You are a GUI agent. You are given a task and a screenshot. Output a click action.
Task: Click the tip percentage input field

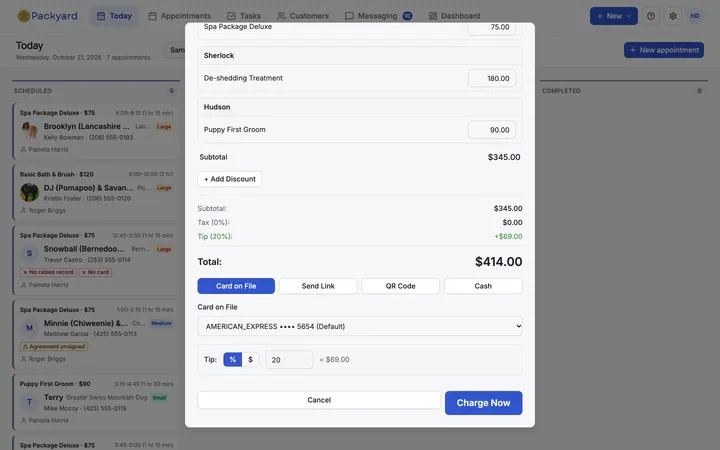pyautogui.click(x=289, y=360)
